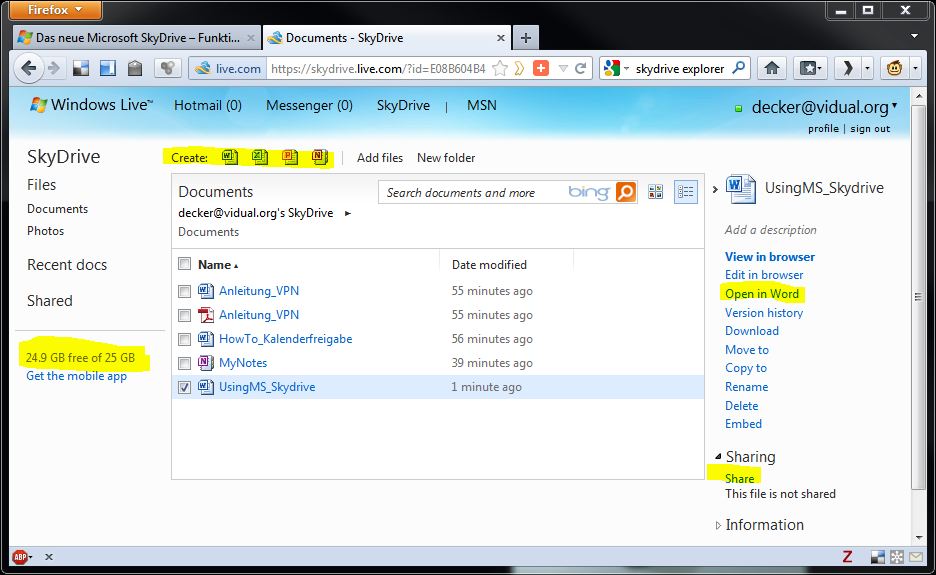Click the Zotero Z icon in status bar

pos(847,556)
